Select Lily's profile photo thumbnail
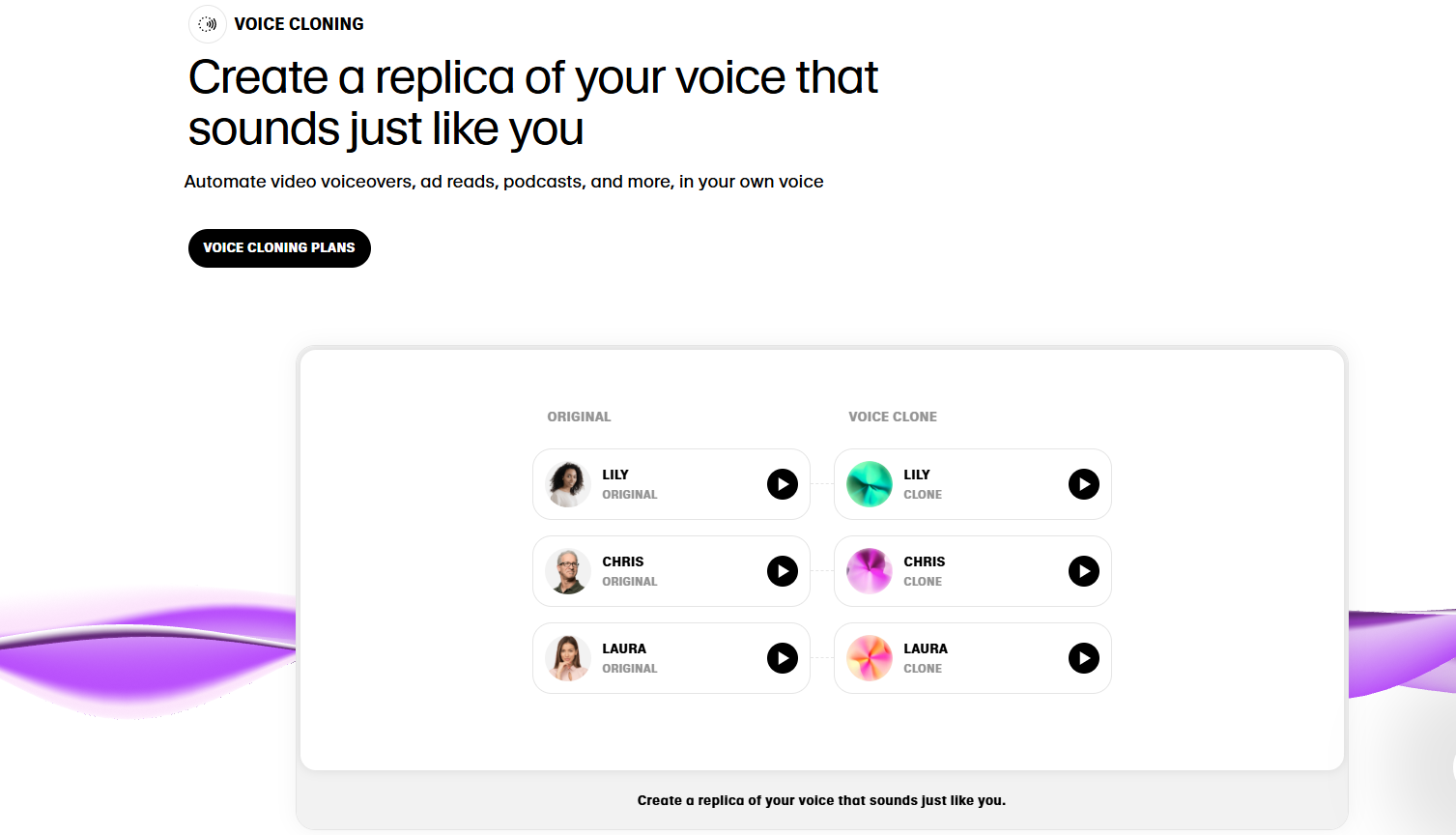1456x835 pixels. coord(567,484)
